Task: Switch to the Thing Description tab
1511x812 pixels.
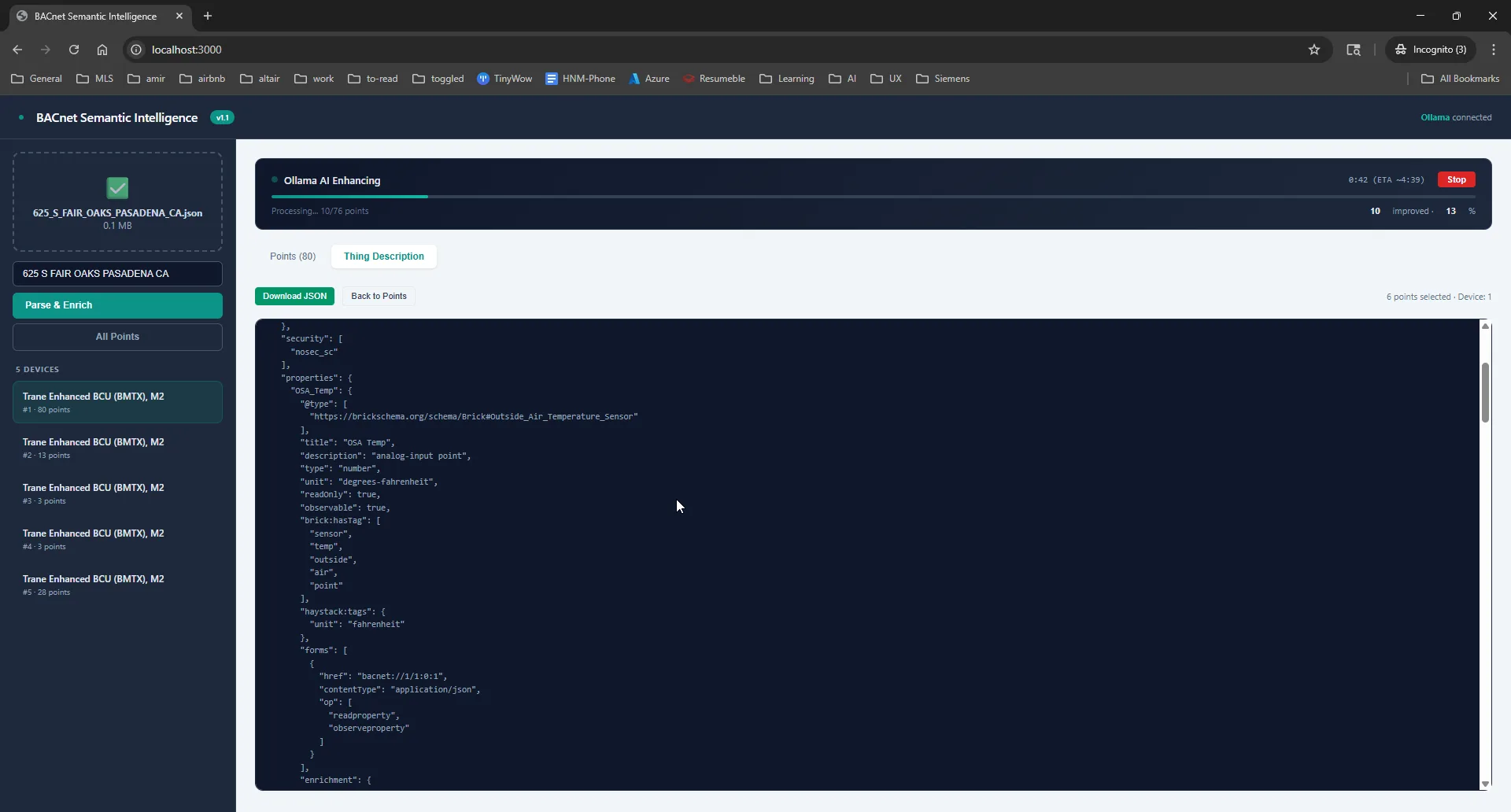Action: pos(384,257)
